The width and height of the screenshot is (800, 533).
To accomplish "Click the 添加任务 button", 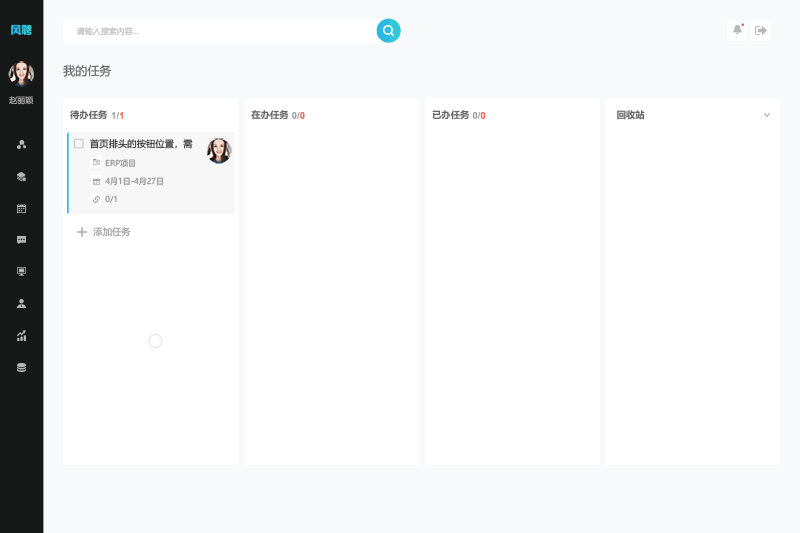I will pyautogui.click(x=104, y=232).
